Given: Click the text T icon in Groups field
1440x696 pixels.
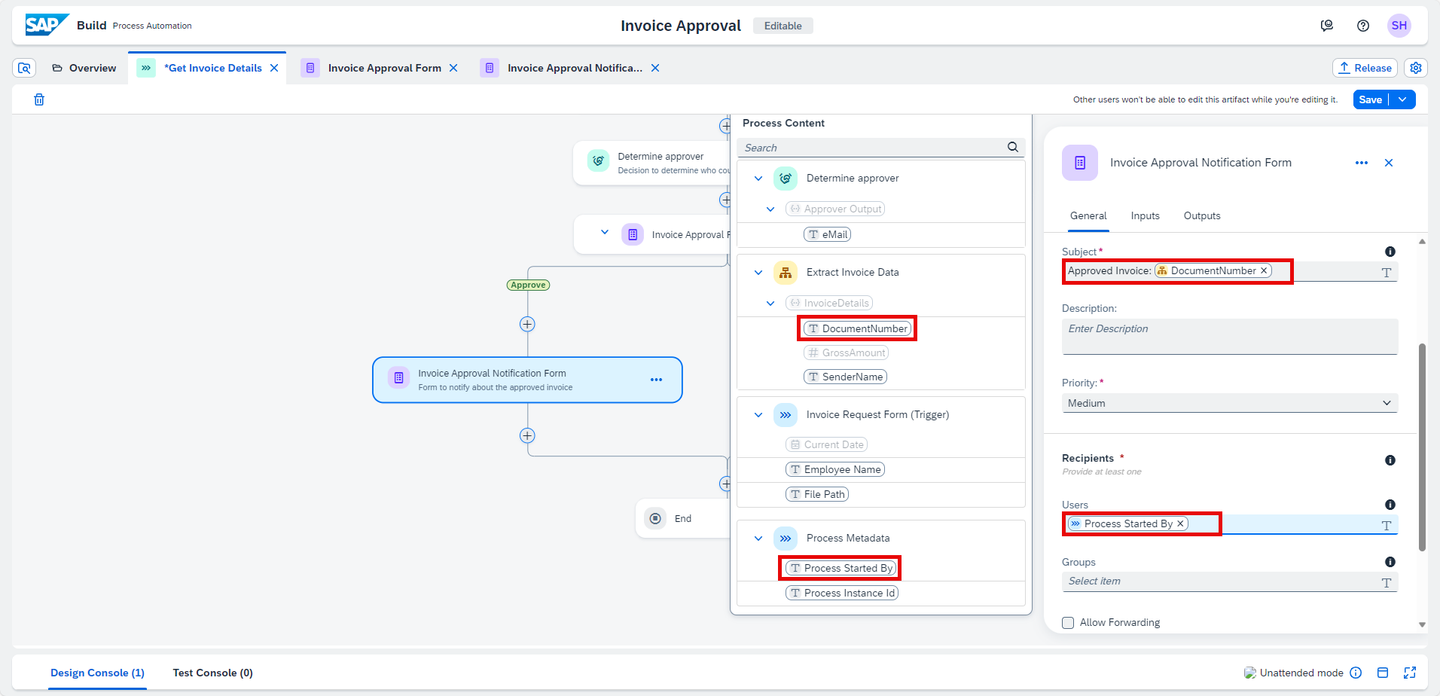Looking at the screenshot, I should [1386, 582].
